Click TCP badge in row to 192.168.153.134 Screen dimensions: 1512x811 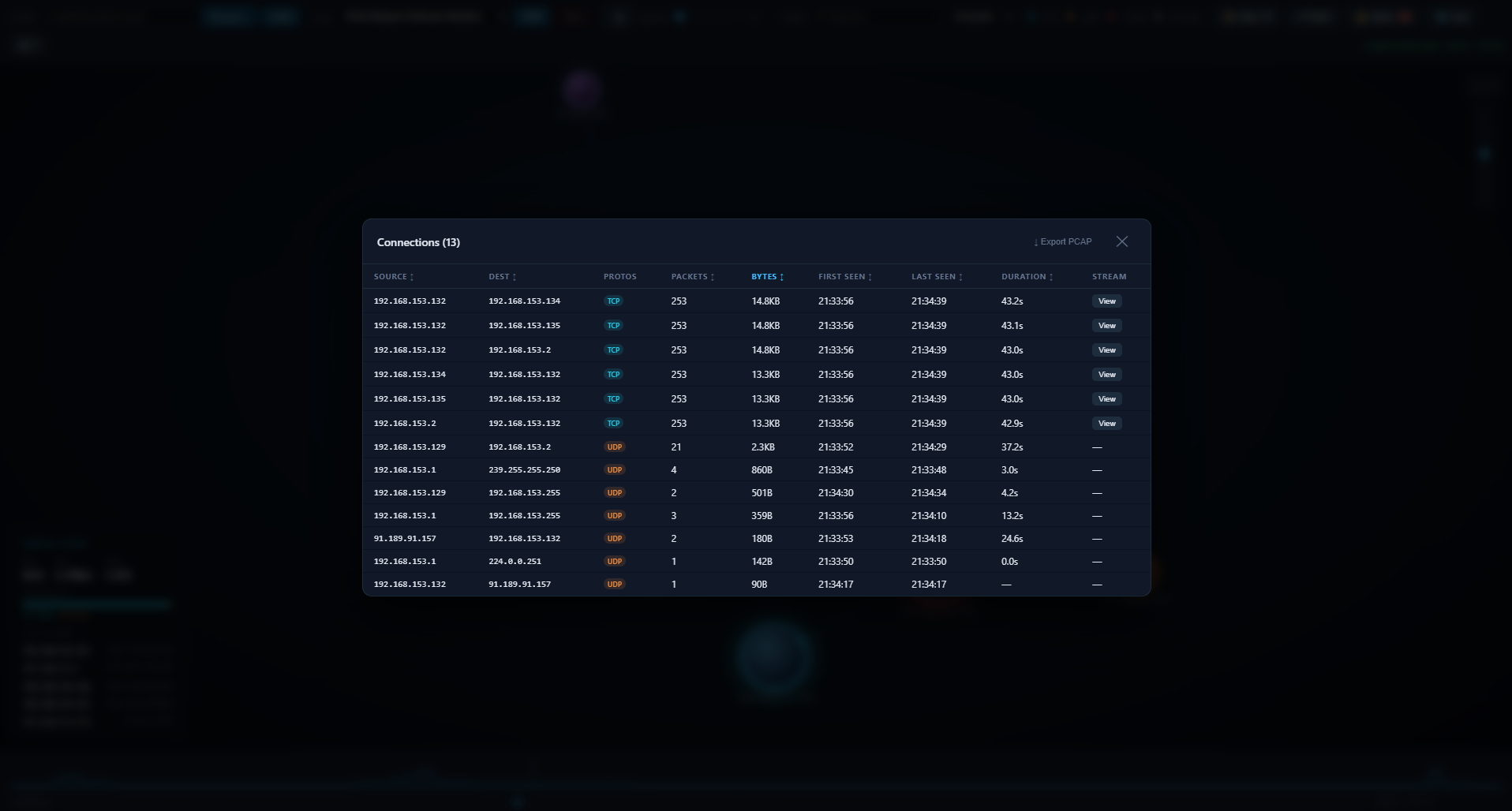(613, 301)
